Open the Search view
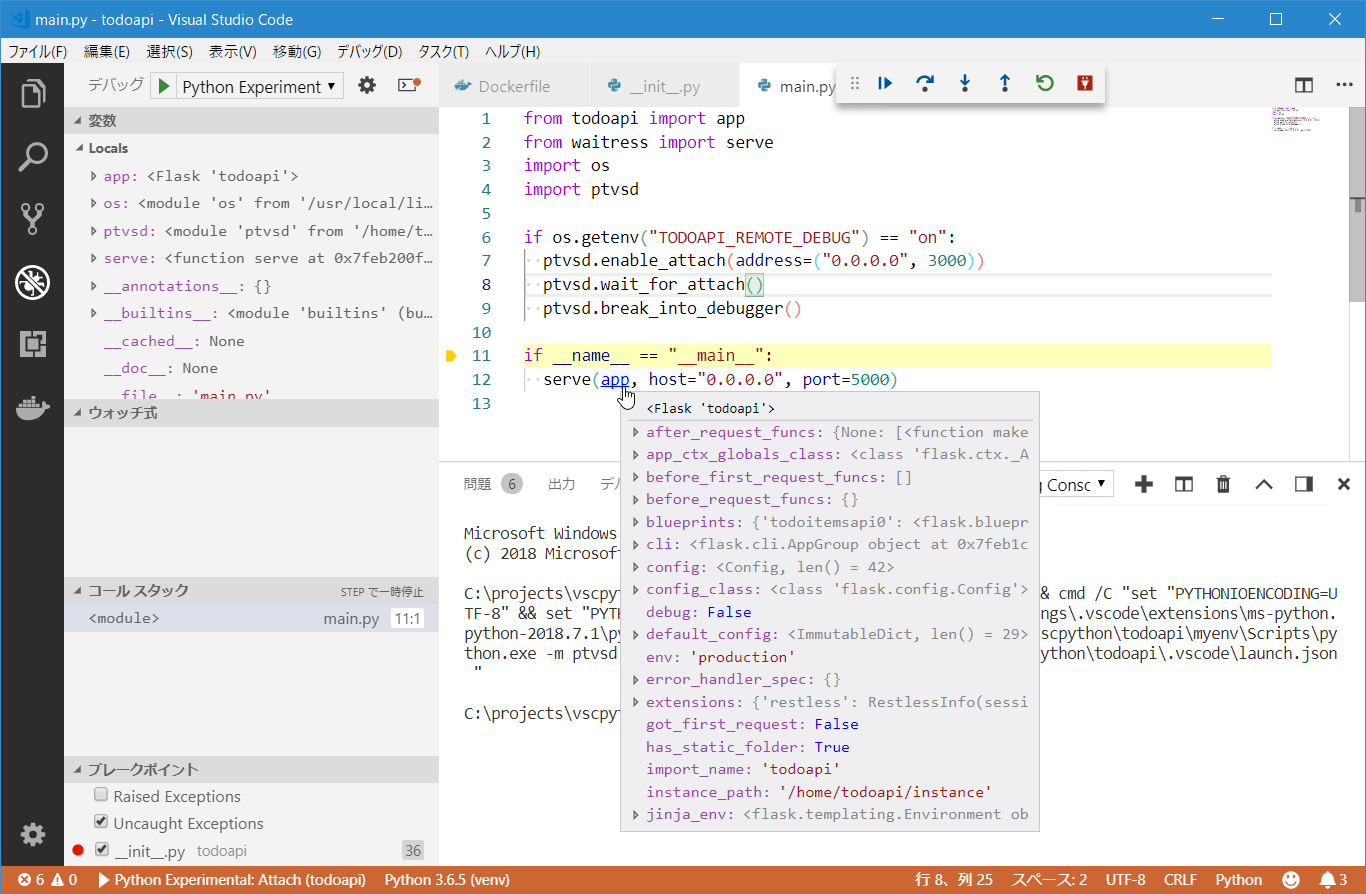The height and width of the screenshot is (894, 1366). click(x=33, y=156)
